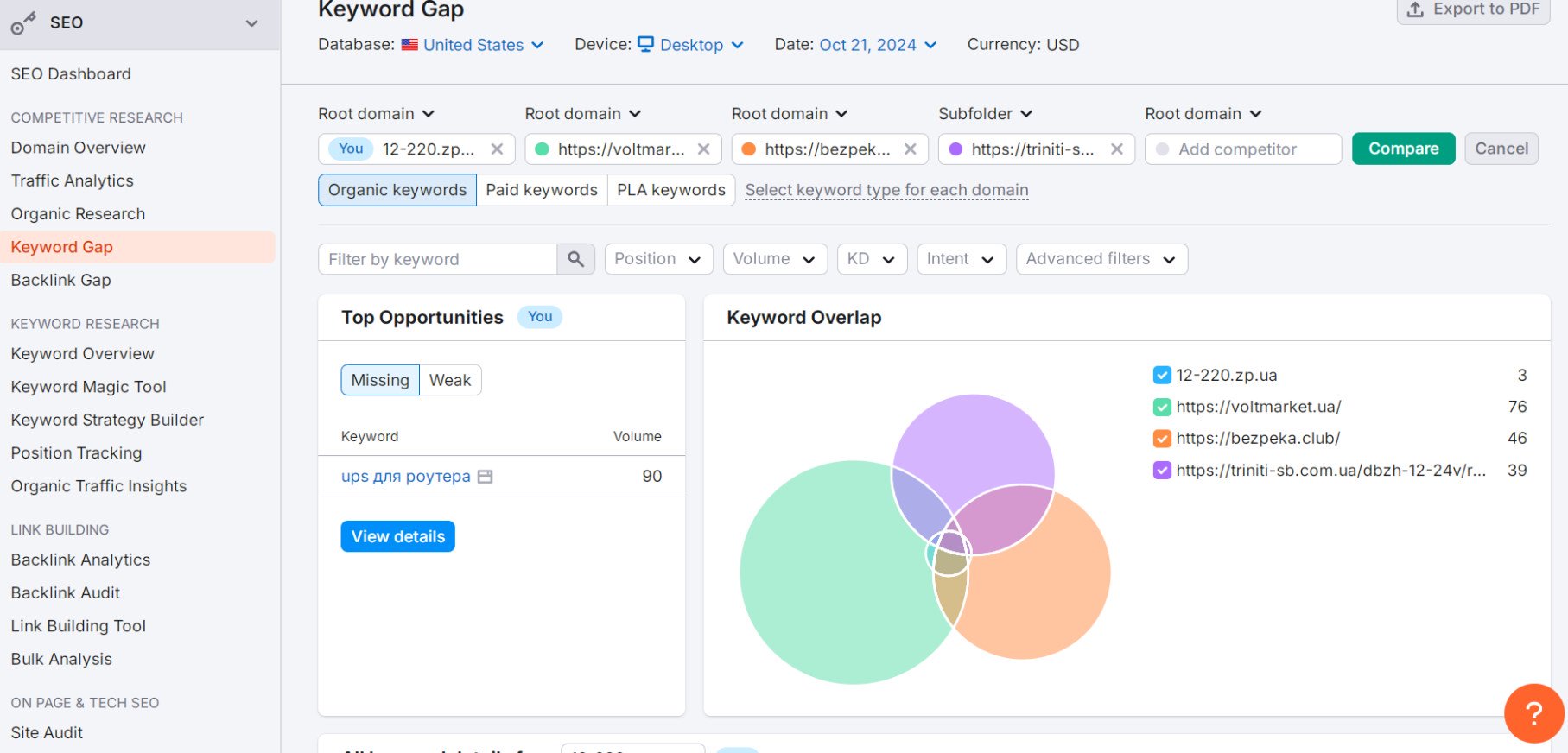Select the Organic keywords tab
The width and height of the screenshot is (1568, 753).
click(x=397, y=190)
